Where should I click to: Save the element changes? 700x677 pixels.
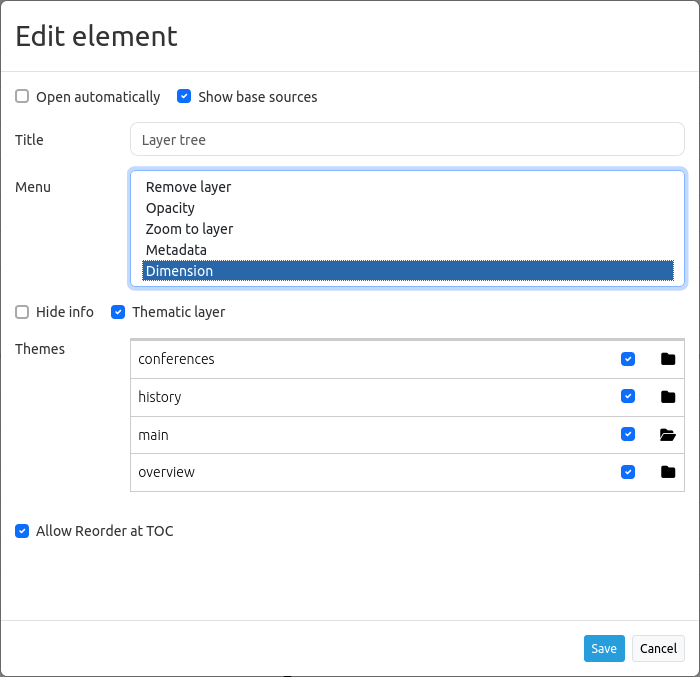[604, 648]
